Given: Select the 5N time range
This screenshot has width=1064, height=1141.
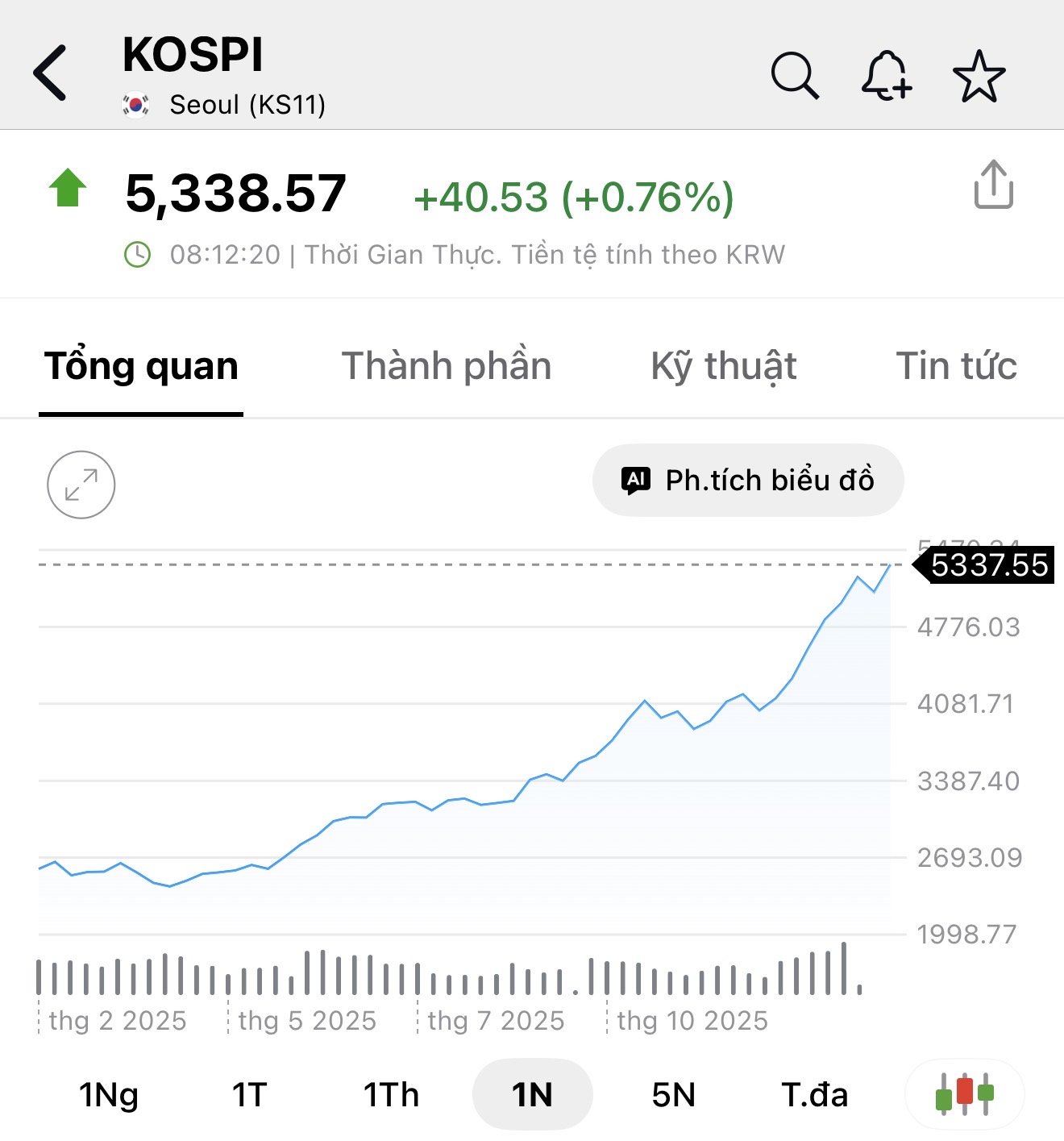Looking at the screenshot, I should pos(673,1095).
